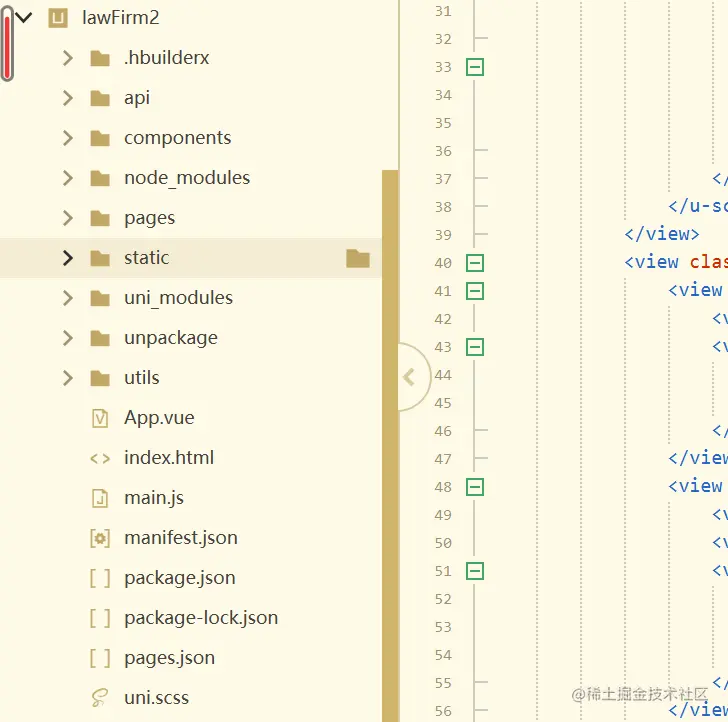This screenshot has width=728, height=722.
Task: Select the uni_modules folder name
Action: [x=178, y=298]
